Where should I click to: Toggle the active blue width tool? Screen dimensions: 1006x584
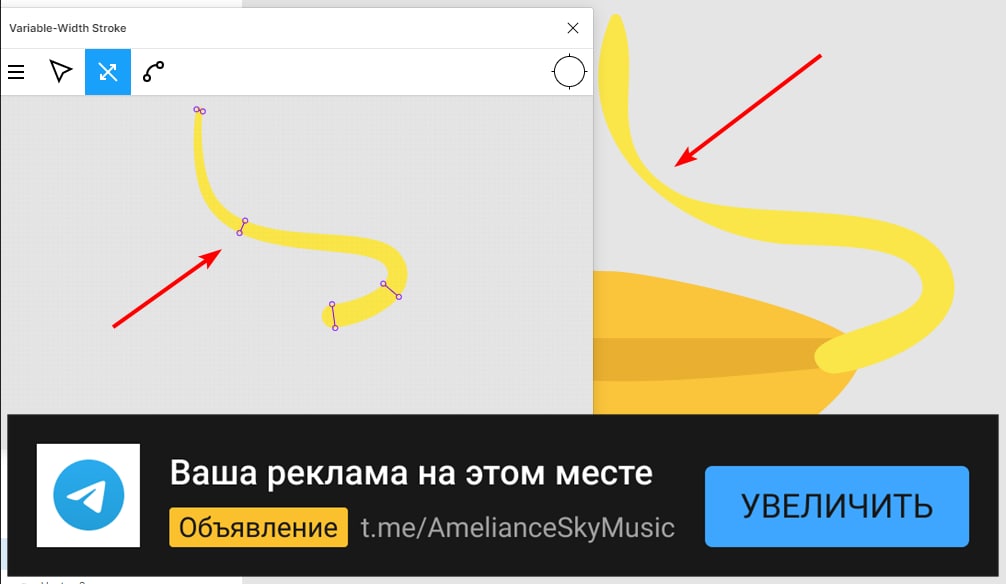pyautogui.click(x=108, y=72)
